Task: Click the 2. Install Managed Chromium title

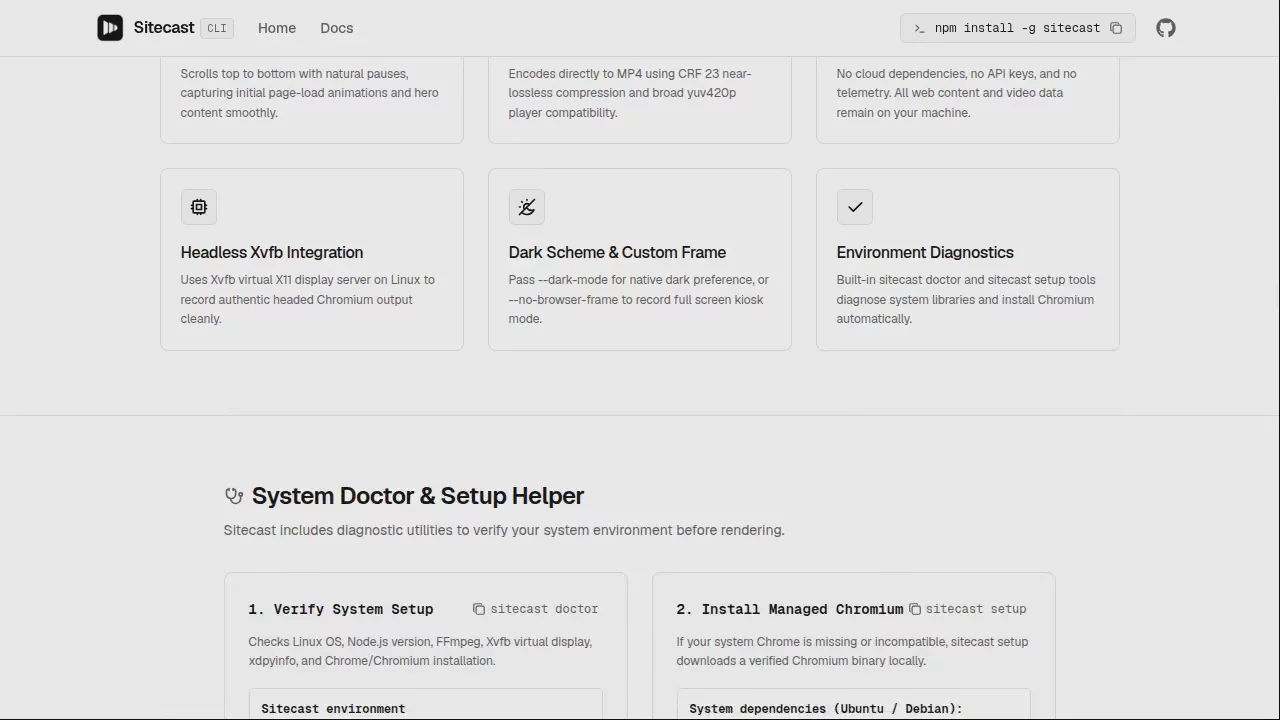Action: 790,609
